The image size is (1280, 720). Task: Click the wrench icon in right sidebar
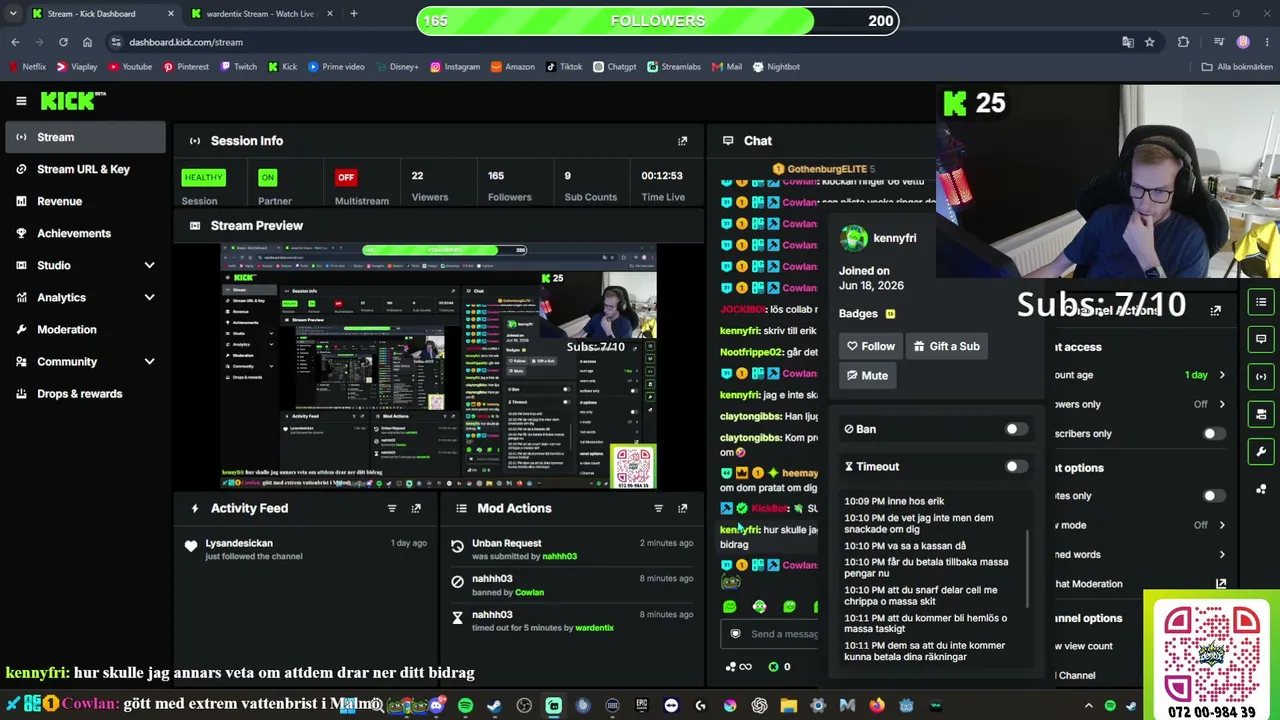(1261, 452)
